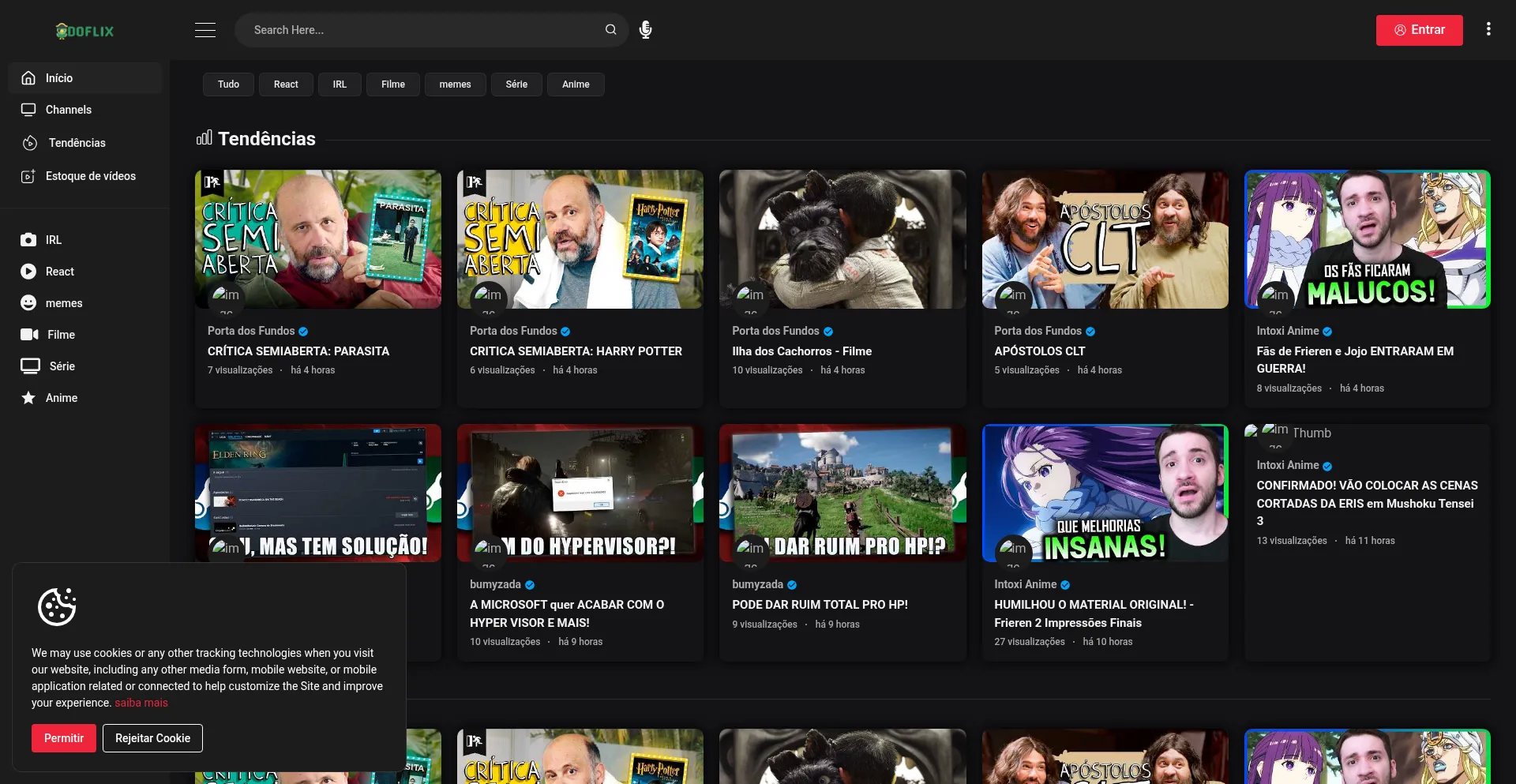Open CRÍTICA SEMIABERTA: PARASITA thumbnail
Viewport: 1516px width, 784px height.
[318, 239]
